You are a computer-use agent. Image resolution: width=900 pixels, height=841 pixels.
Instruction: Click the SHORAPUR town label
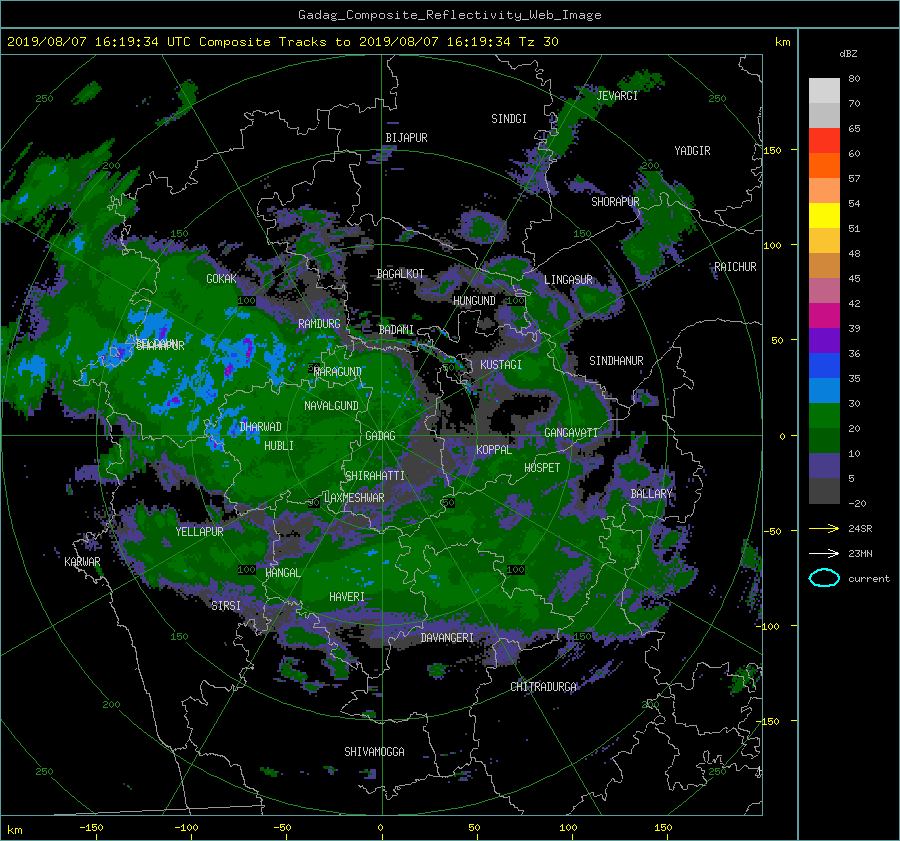pyautogui.click(x=615, y=202)
